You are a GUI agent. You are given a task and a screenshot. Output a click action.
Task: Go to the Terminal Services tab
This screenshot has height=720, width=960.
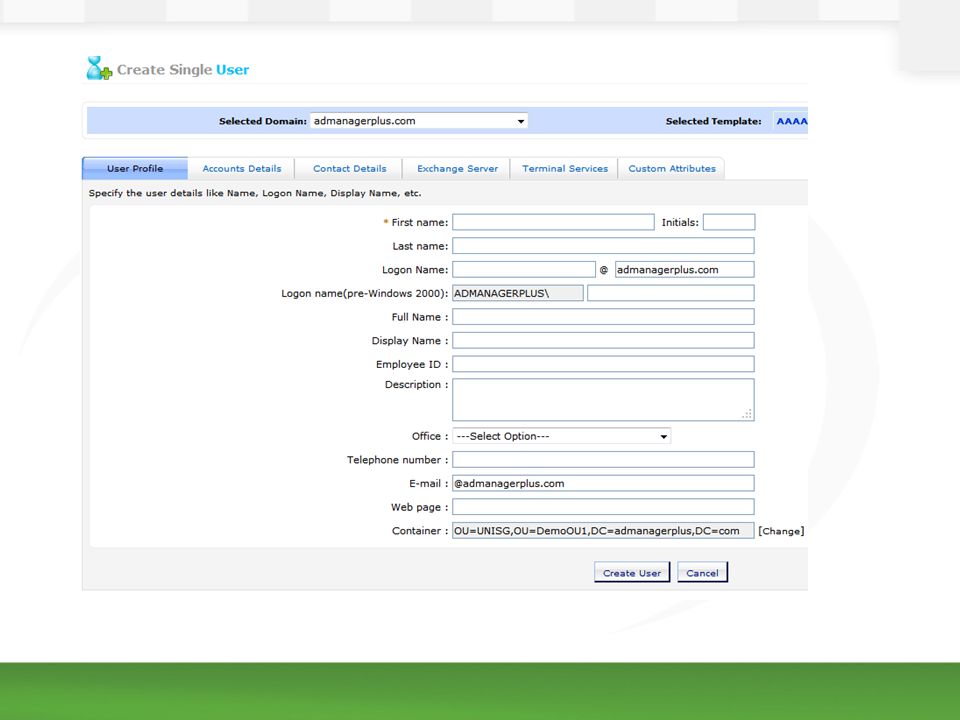point(565,168)
